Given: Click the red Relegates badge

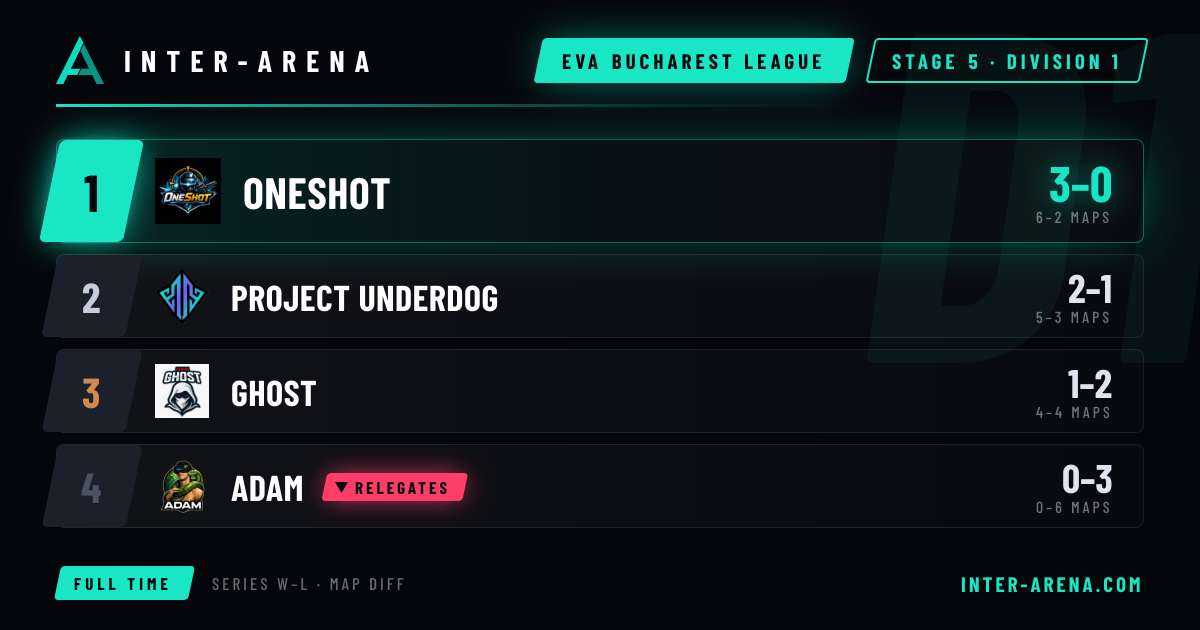Looking at the screenshot, I should pyautogui.click(x=395, y=487).
